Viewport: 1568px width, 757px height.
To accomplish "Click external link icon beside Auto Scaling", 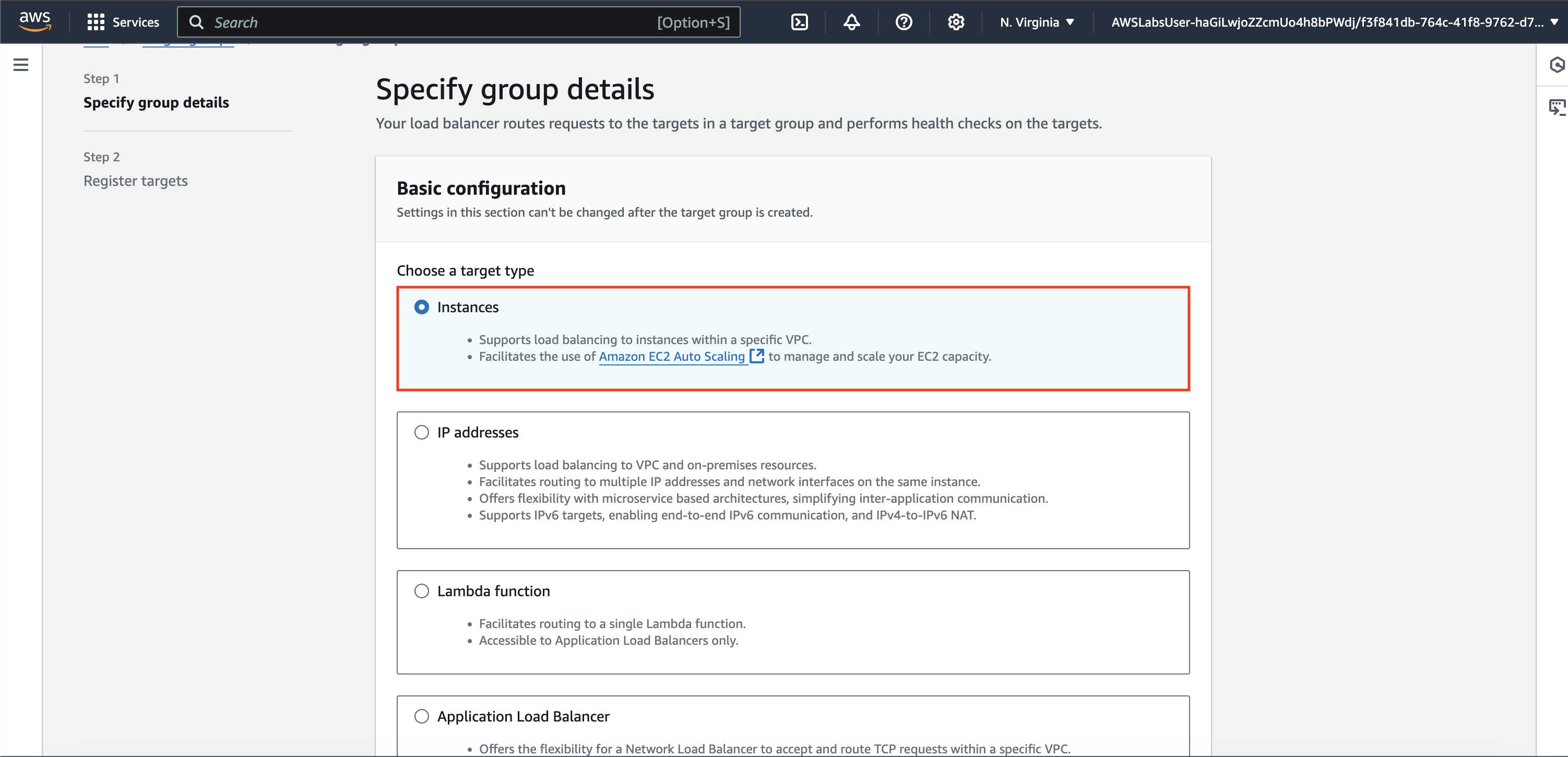I will click(x=757, y=356).
